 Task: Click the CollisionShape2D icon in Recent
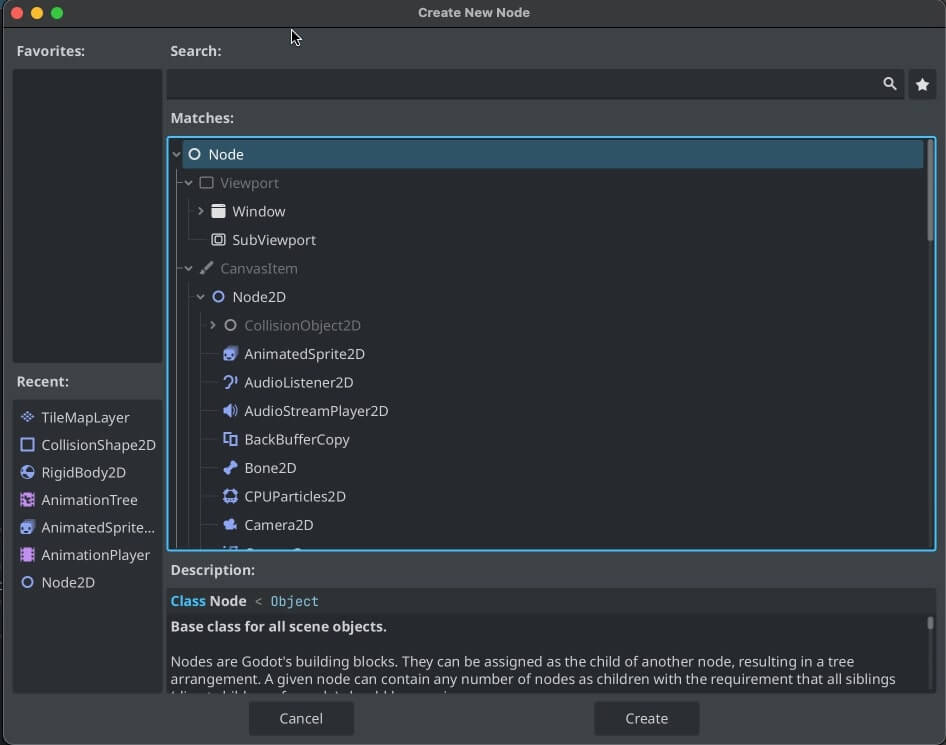27,445
